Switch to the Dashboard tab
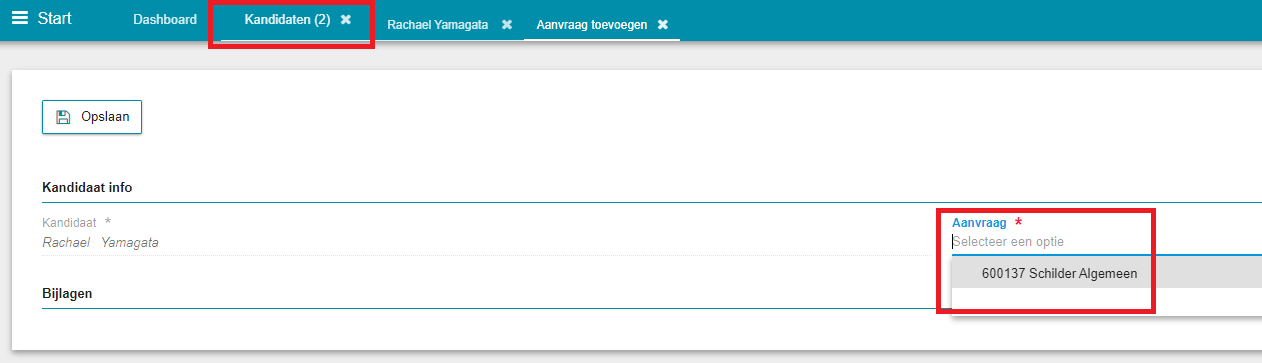Viewport: 1262px width, 363px height. coord(165,19)
